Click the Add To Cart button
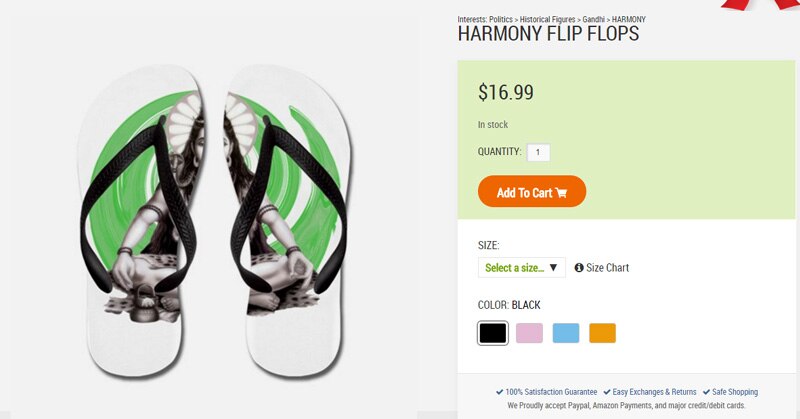 [x=532, y=191]
